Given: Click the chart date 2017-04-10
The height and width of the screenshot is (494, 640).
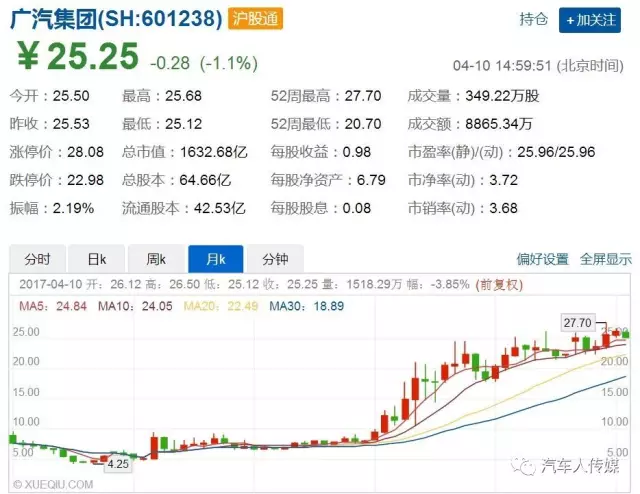Looking at the screenshot, I should click(x=51, y=284).
